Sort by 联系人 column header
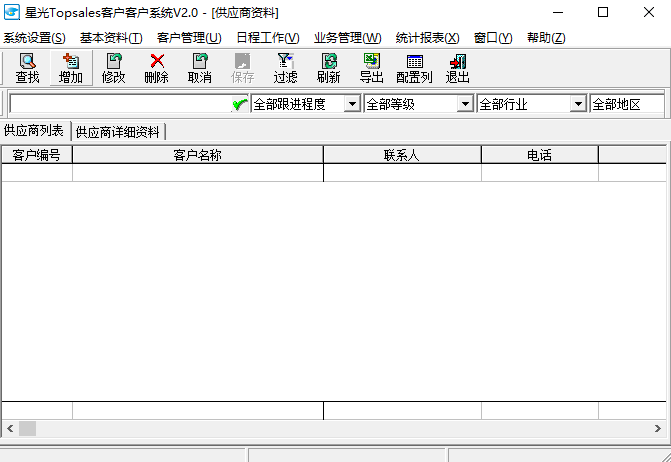671x462 pixels. [x=402, y=155]
